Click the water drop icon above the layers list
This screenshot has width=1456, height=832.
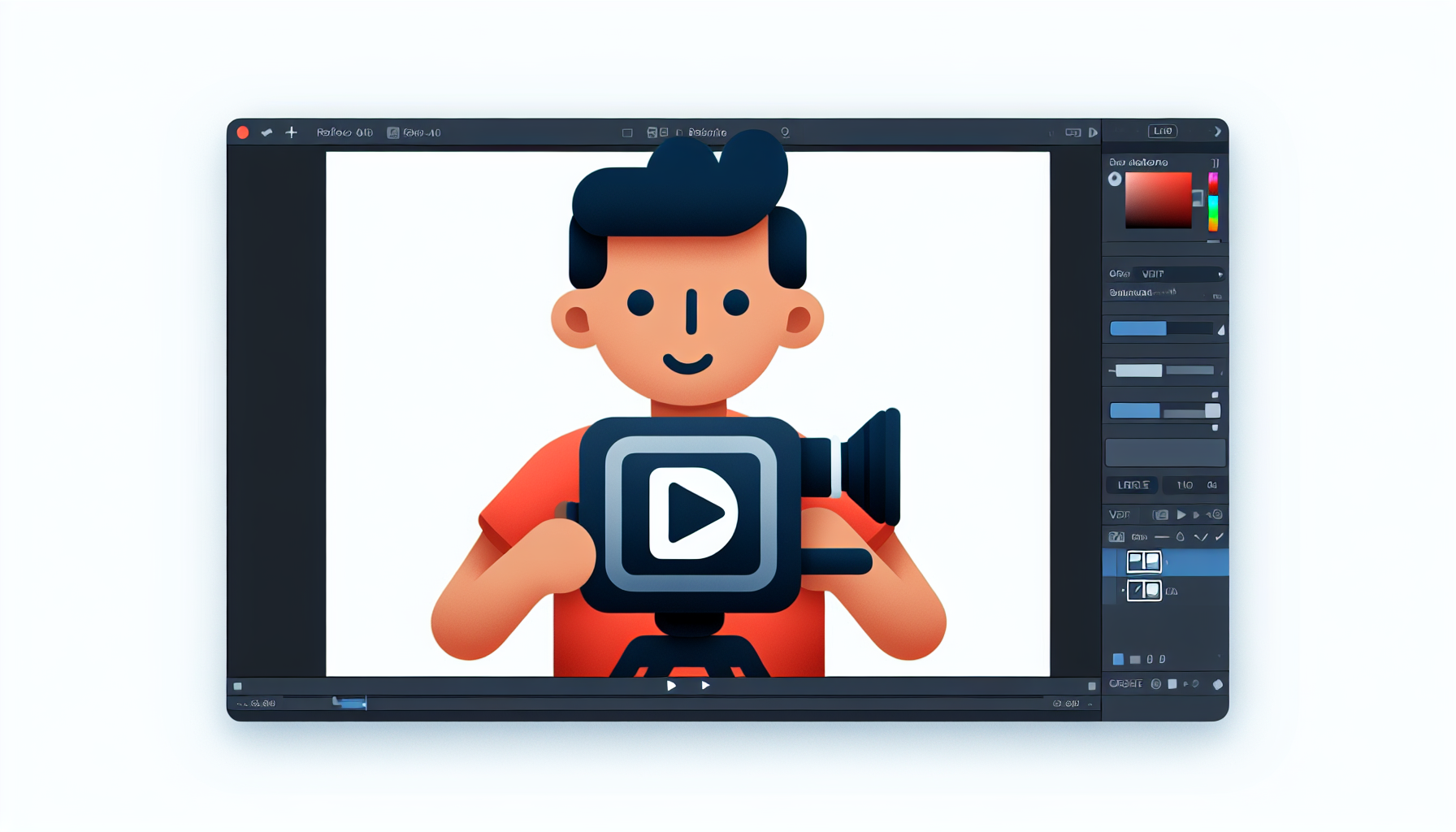(1180, 537)
